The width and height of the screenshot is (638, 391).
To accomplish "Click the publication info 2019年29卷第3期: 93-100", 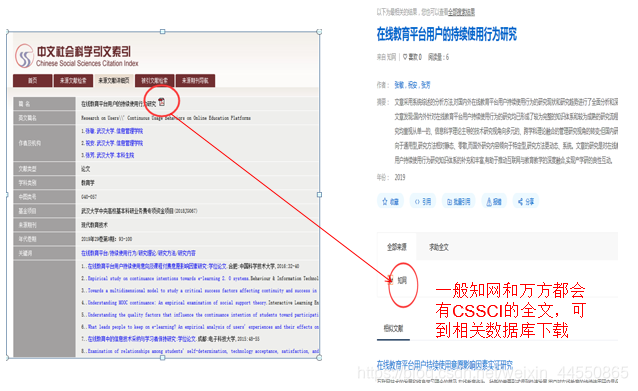I will 107,239.
